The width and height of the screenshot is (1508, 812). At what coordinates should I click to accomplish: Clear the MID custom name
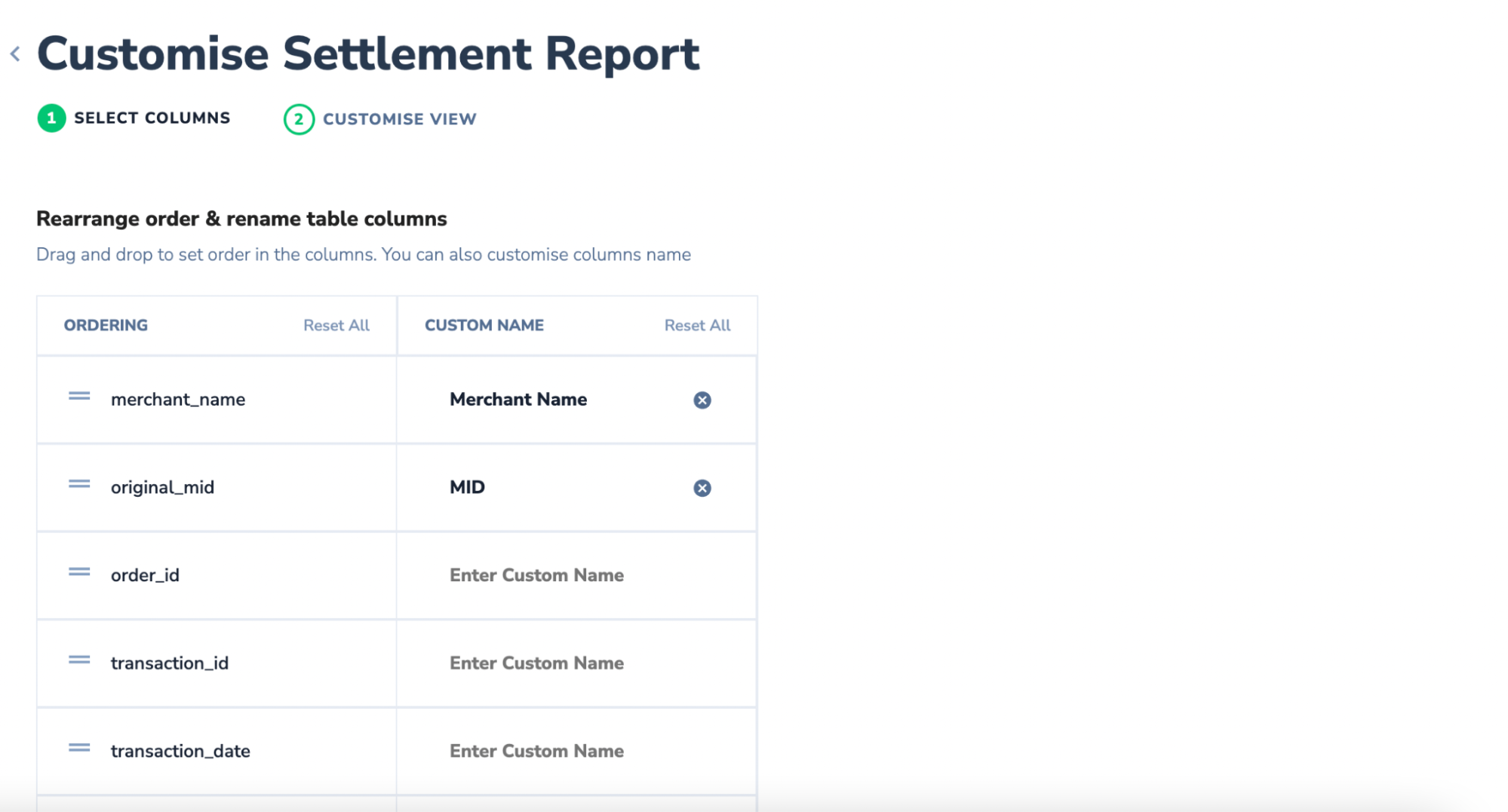[x=702, y=488]
